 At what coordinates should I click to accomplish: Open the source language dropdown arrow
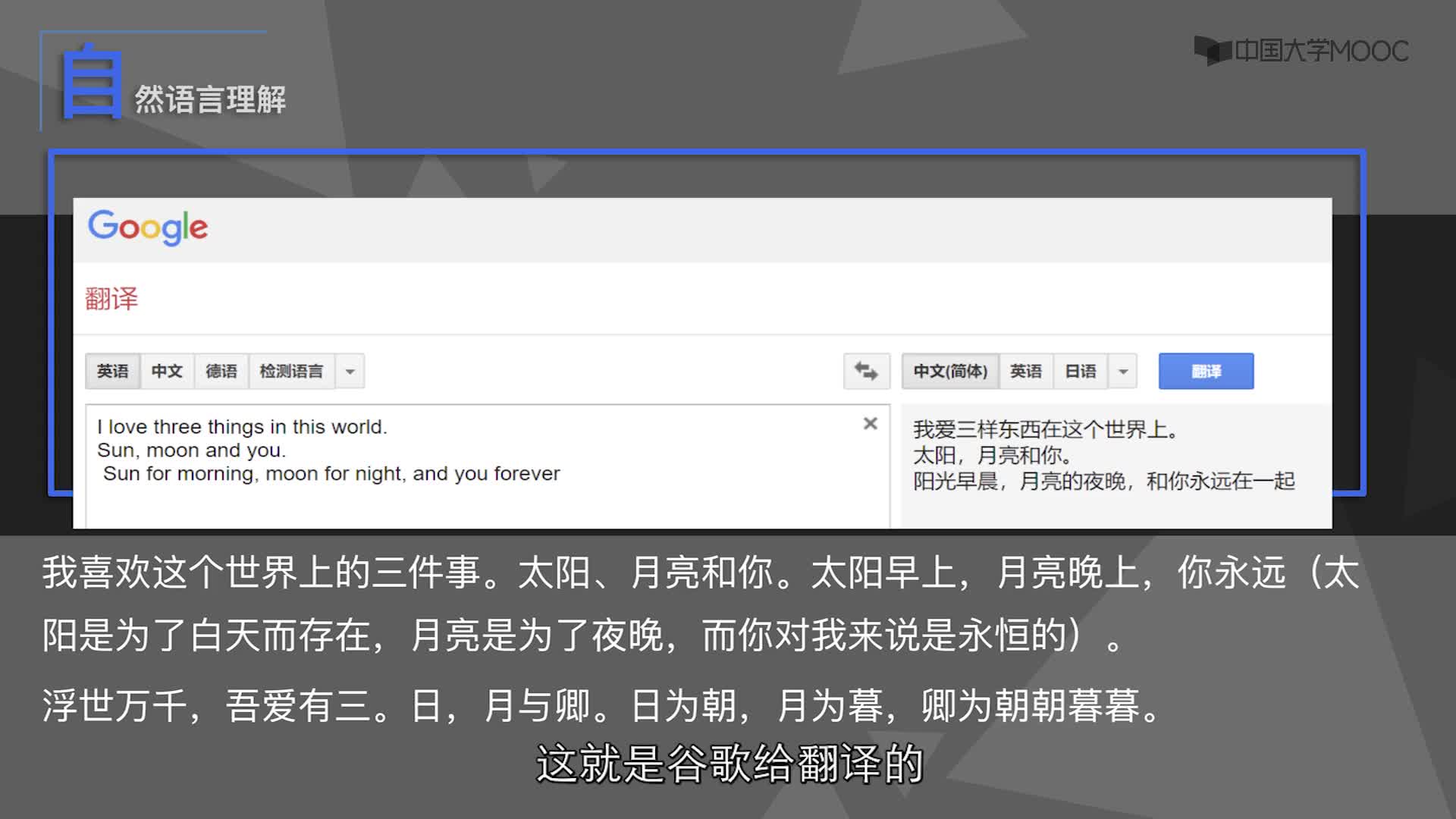pyautogui.click(x=350, y=372)
